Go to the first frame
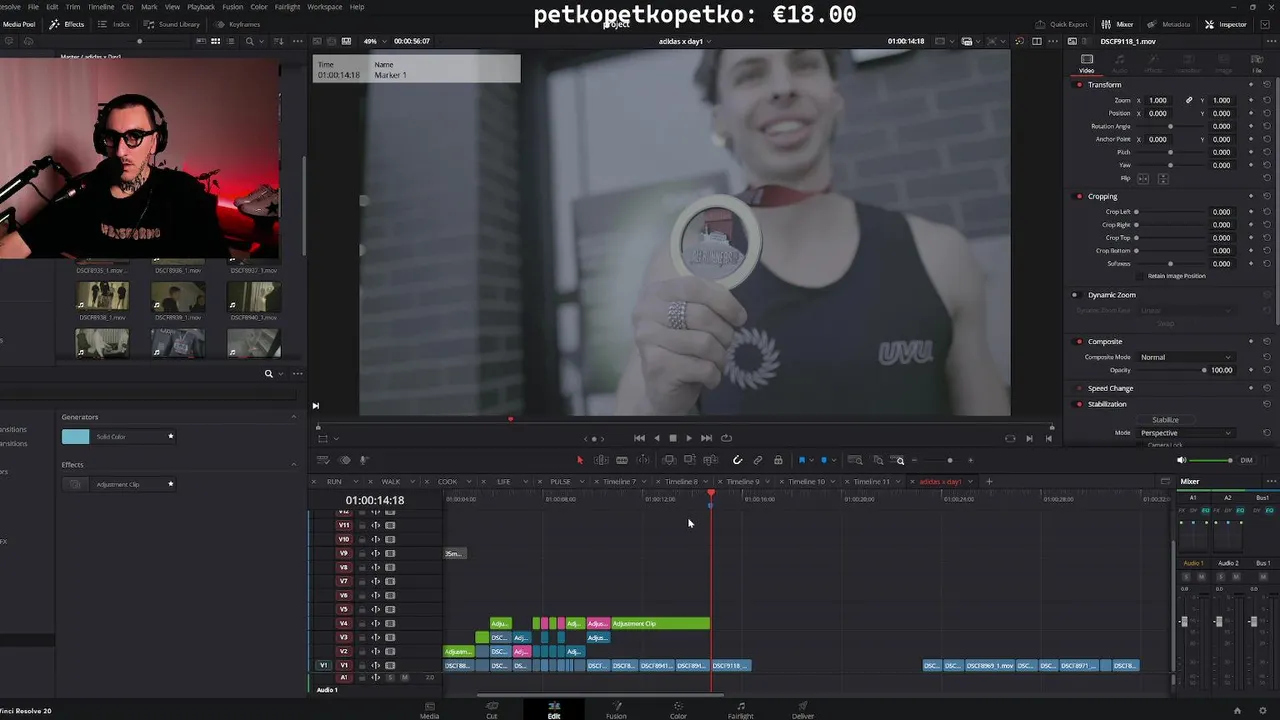This screenshot has width=1280, height=720. 639,438
